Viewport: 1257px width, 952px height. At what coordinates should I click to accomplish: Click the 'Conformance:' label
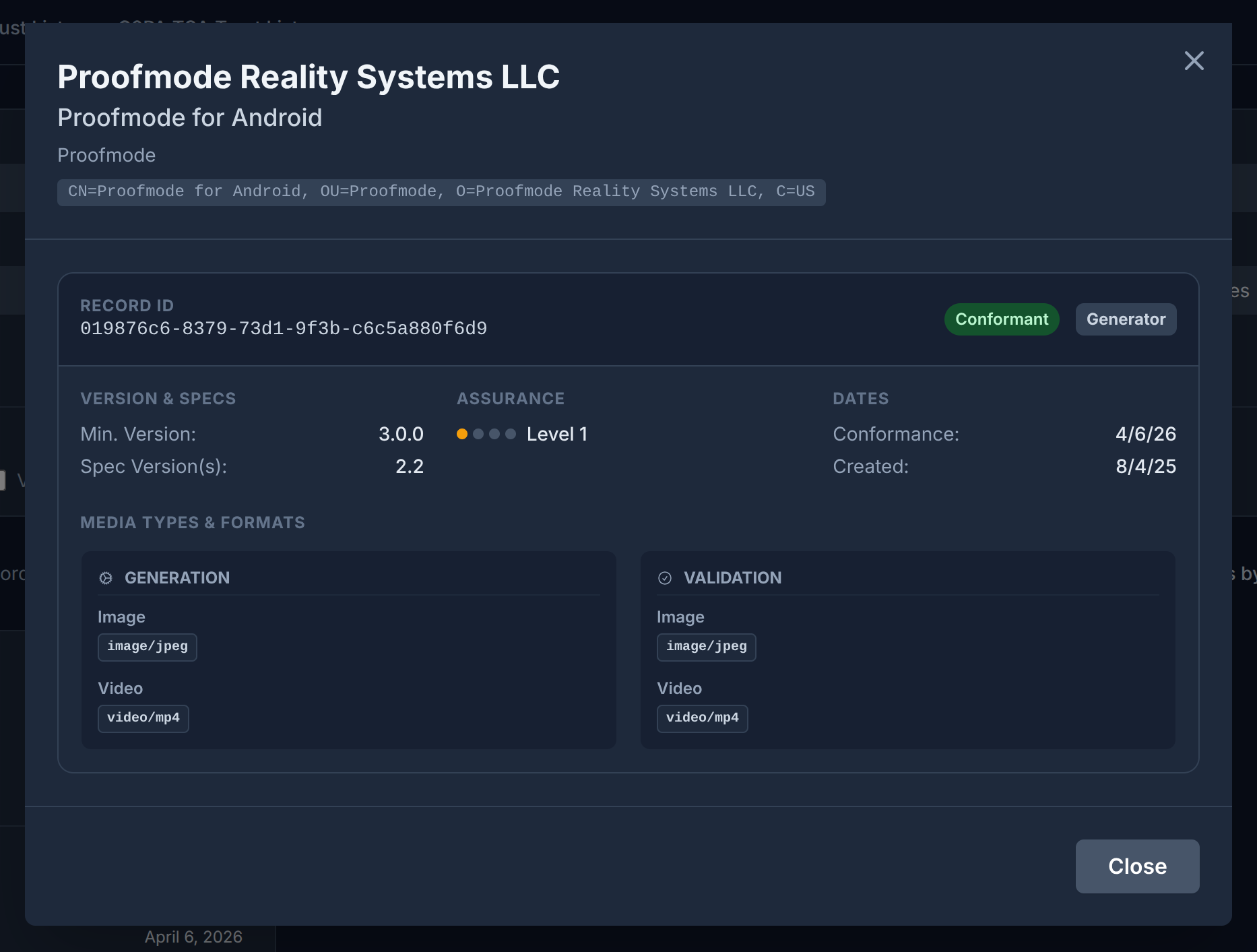(896, 434)
